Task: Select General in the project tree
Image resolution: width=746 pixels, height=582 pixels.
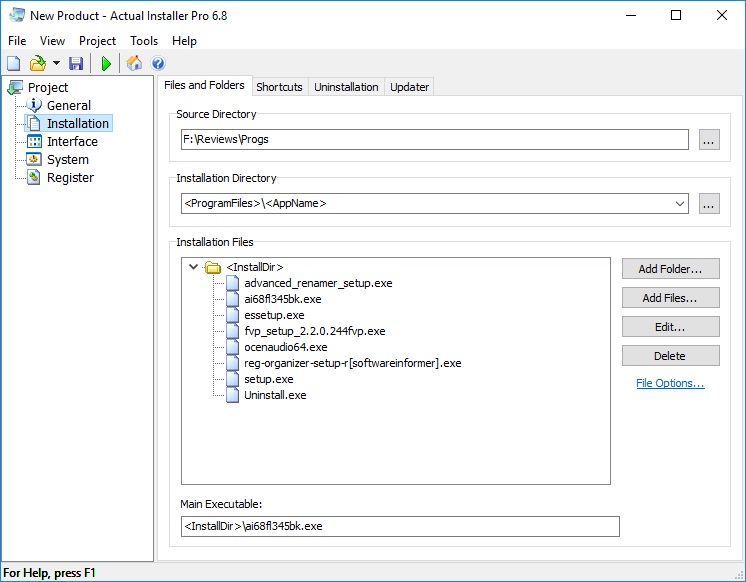Action: point(69,105)
